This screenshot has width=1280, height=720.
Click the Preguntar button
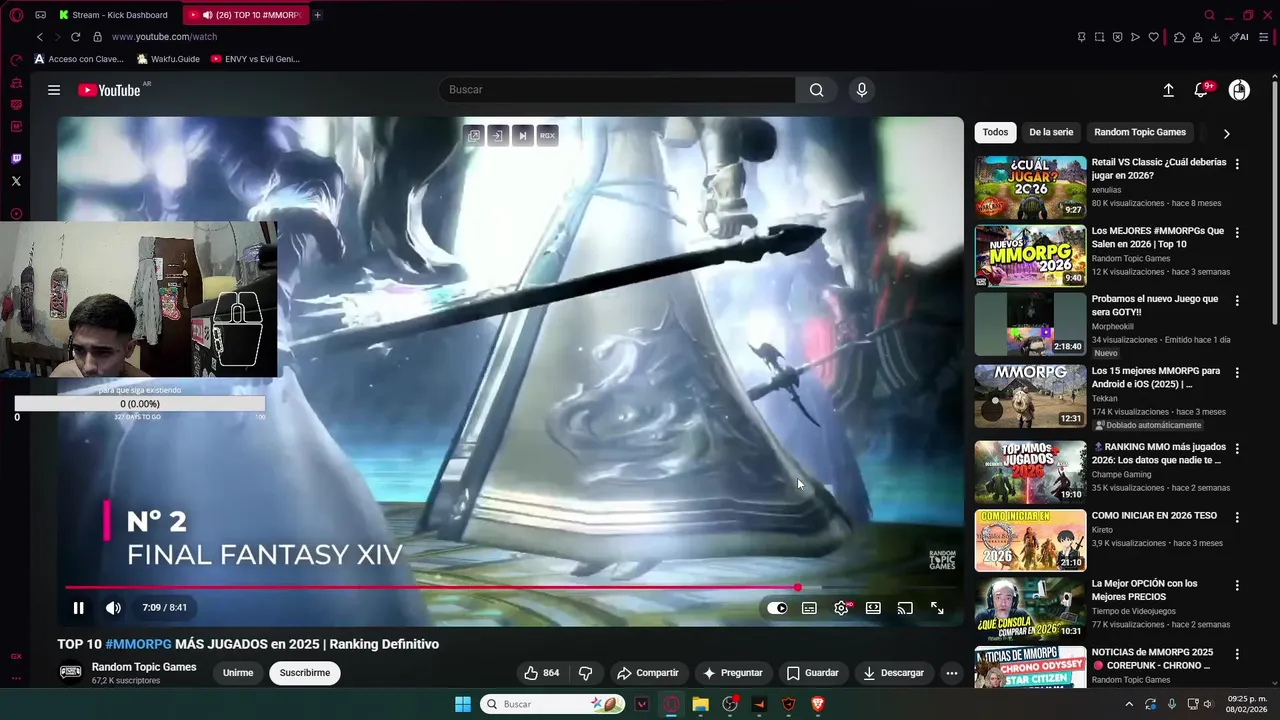733,673
